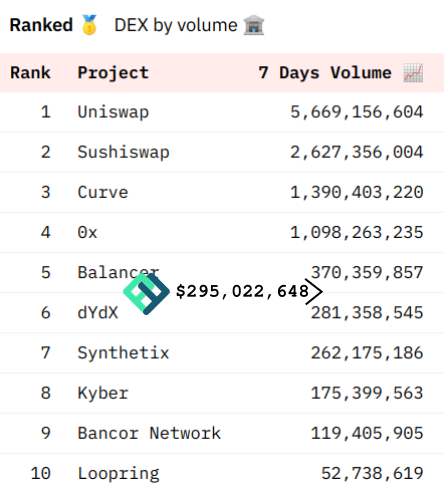Click the arrow next to $295,022,648
The width and height of the screenshot is (444, 490).
point(314,292)
